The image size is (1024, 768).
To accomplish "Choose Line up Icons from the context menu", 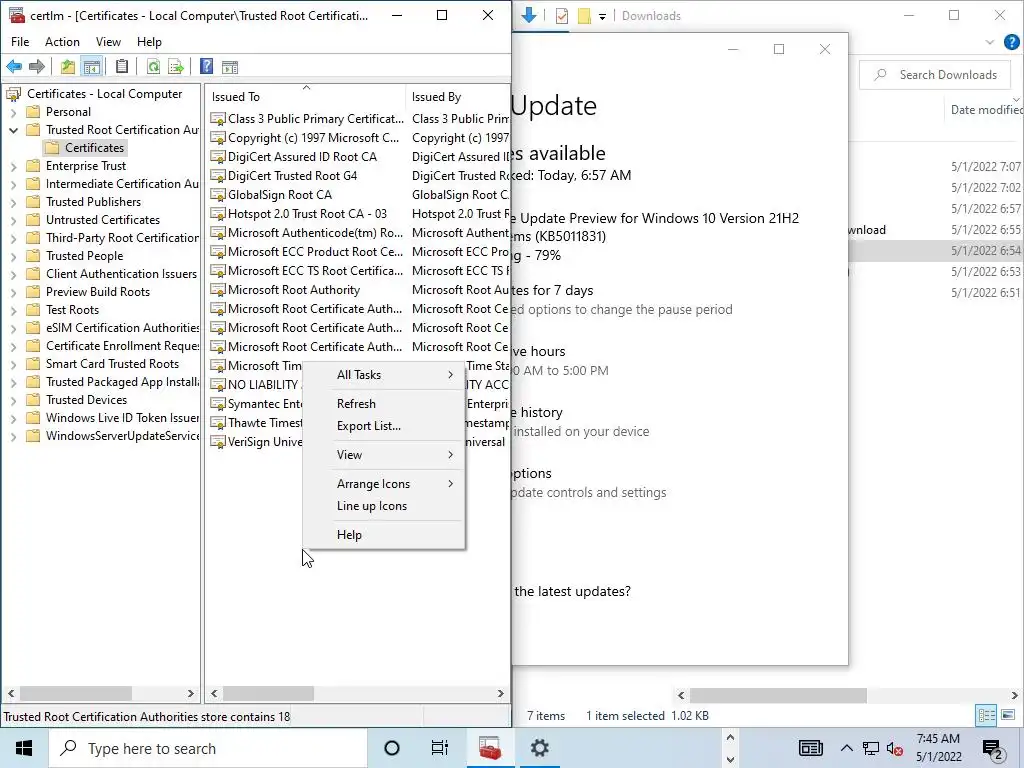I will tap(384, 506).
